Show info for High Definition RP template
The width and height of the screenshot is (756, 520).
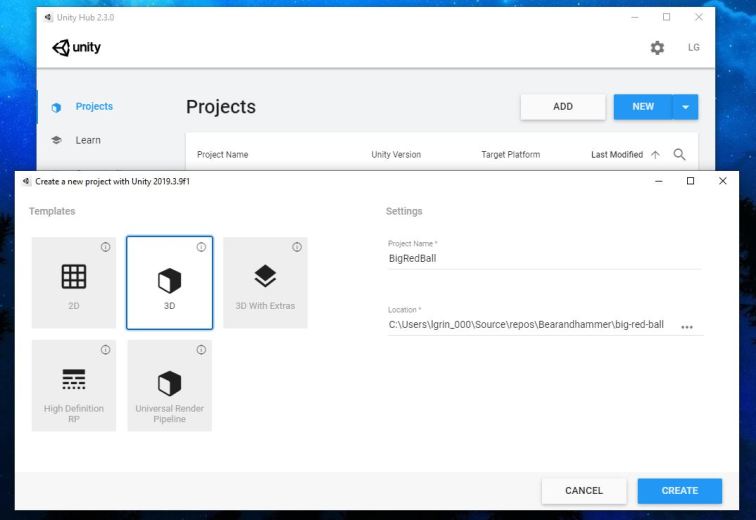(106, 350)
